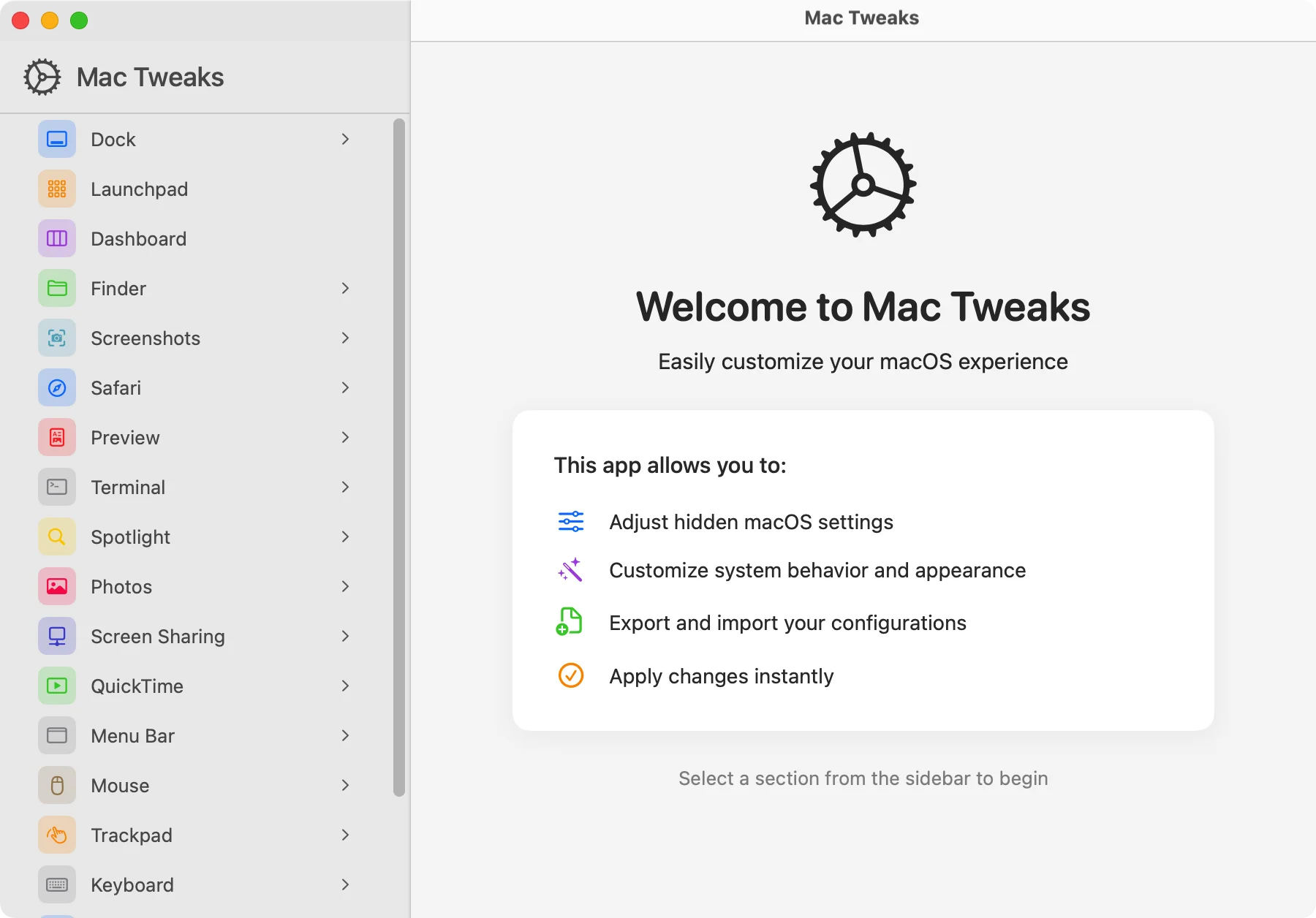
Task: Select the Mouse label
Action: tap(120, 786)
